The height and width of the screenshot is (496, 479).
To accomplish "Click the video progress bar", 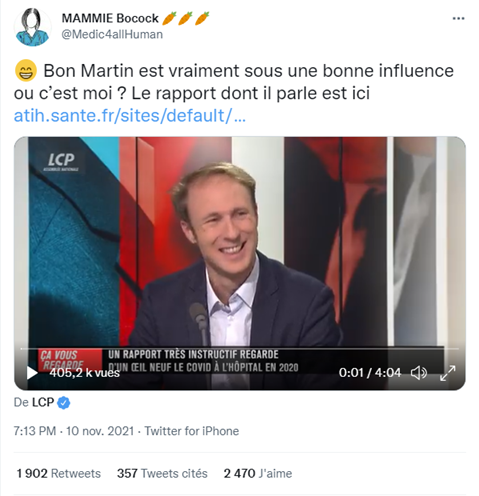I will click(239, 349).
